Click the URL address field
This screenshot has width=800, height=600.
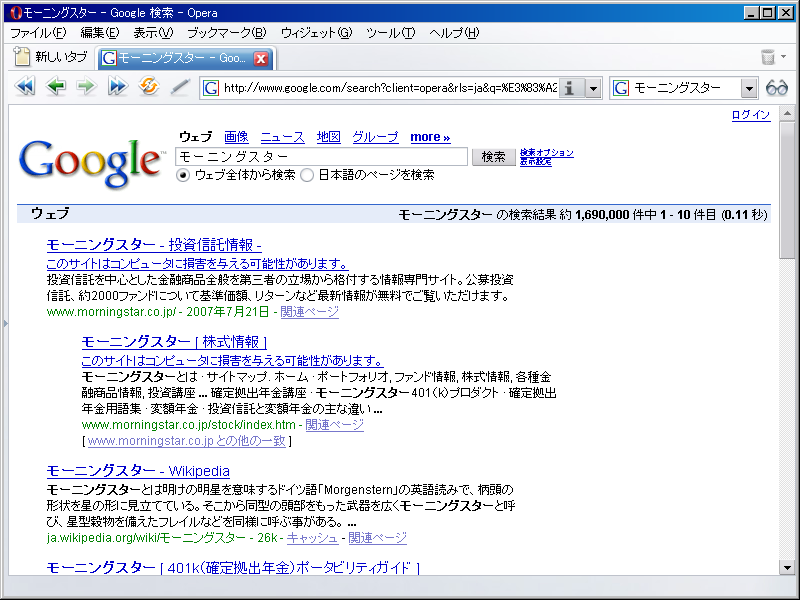(390, 88)
